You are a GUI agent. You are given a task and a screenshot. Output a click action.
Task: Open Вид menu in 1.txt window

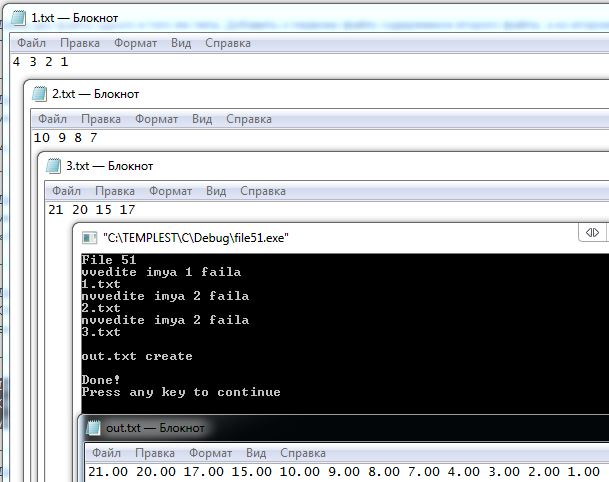coord(181,43)
